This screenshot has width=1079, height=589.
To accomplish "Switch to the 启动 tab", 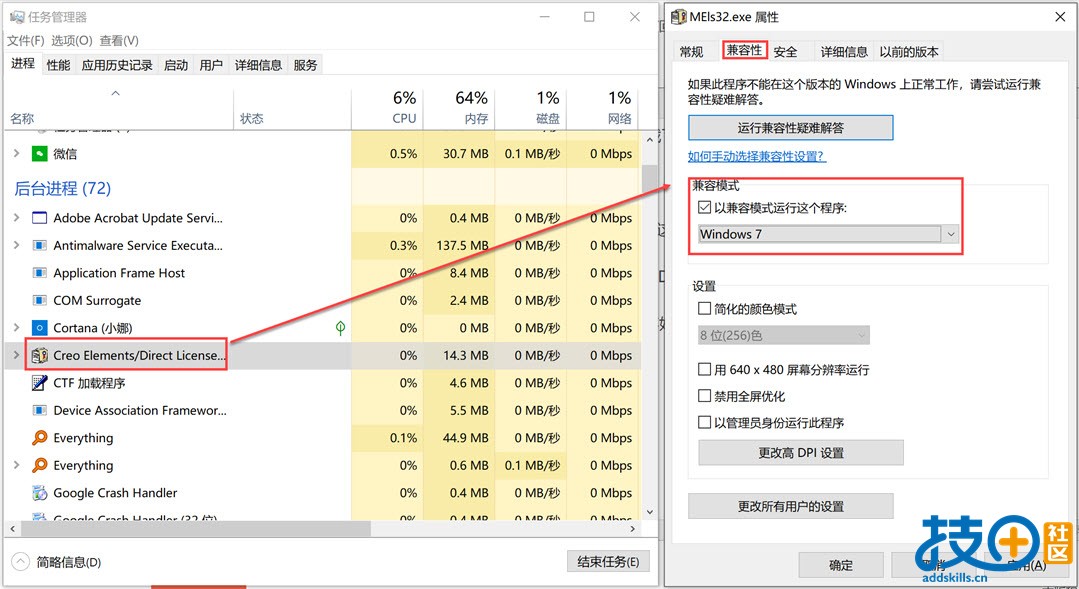I will [176, 65].
